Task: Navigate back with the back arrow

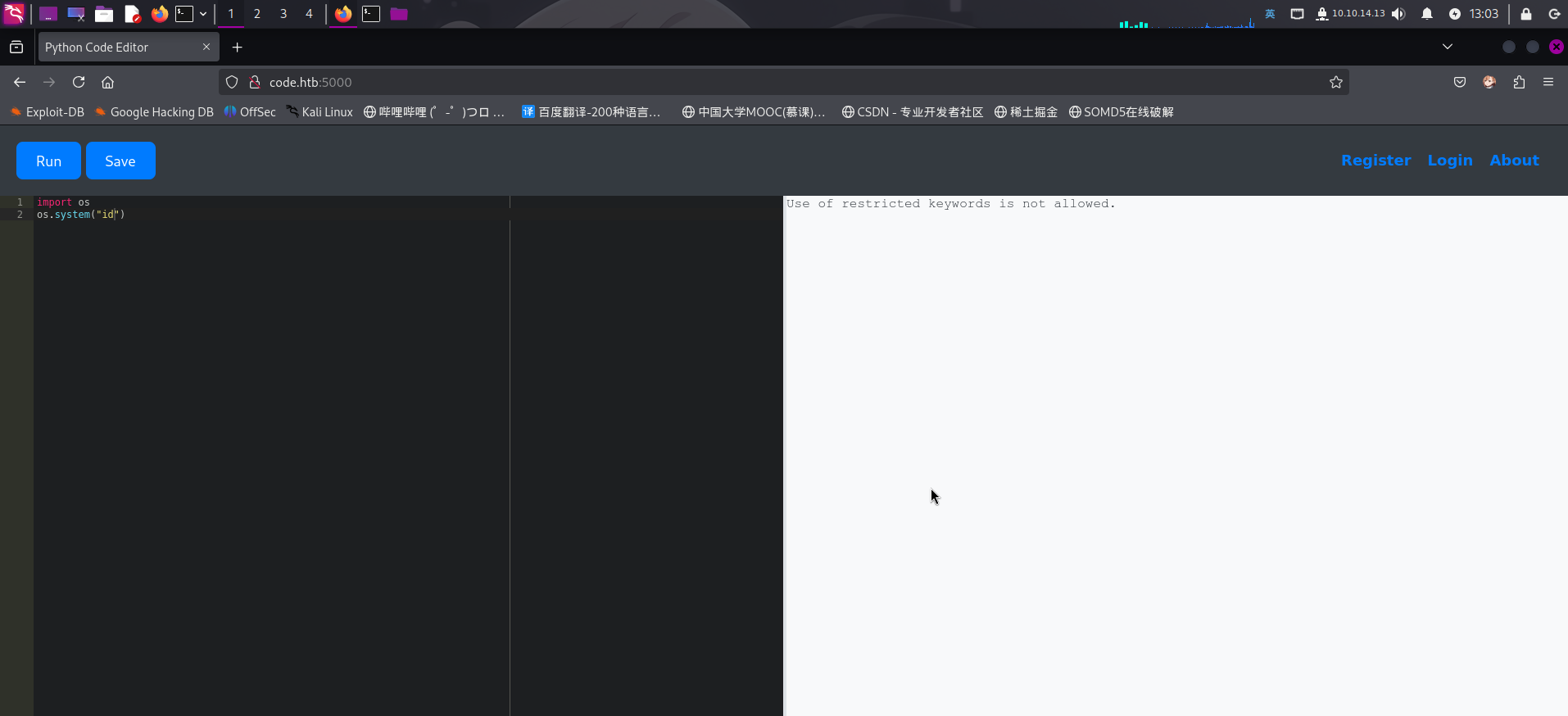Action: point(20,82)
